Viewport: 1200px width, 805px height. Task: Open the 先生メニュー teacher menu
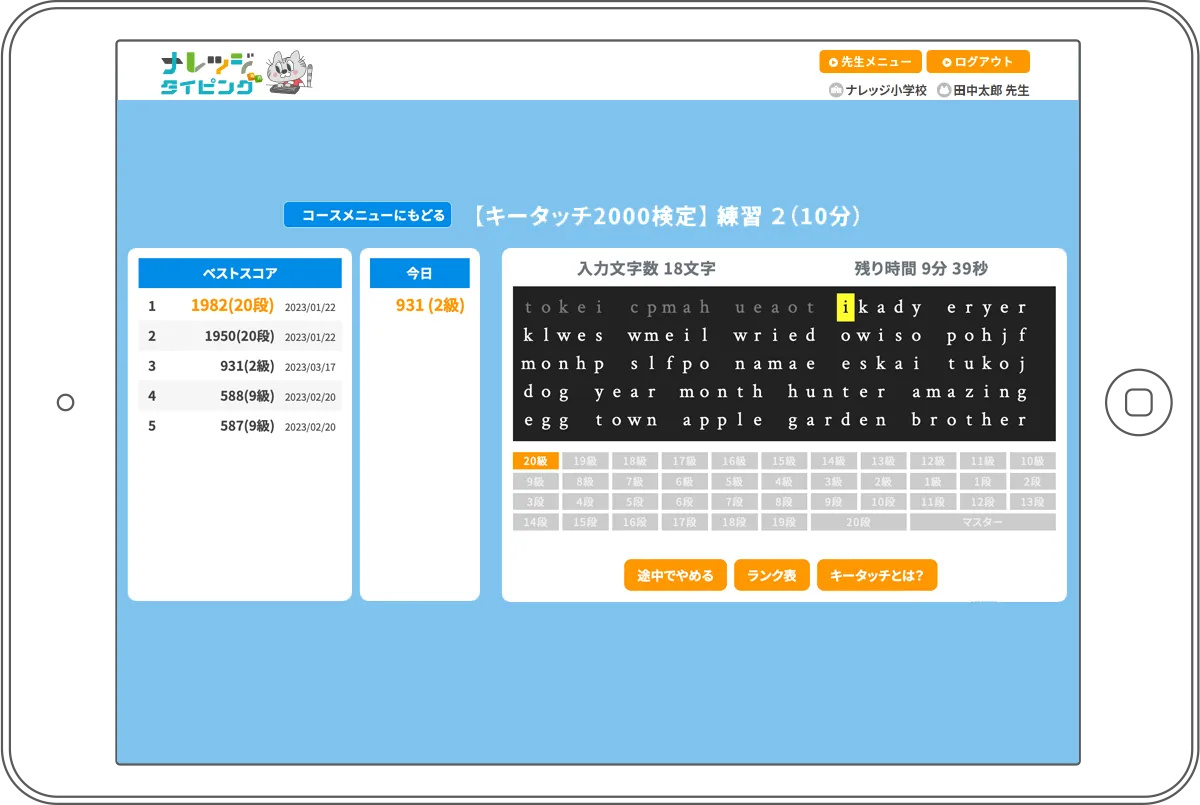coord(870,62)
